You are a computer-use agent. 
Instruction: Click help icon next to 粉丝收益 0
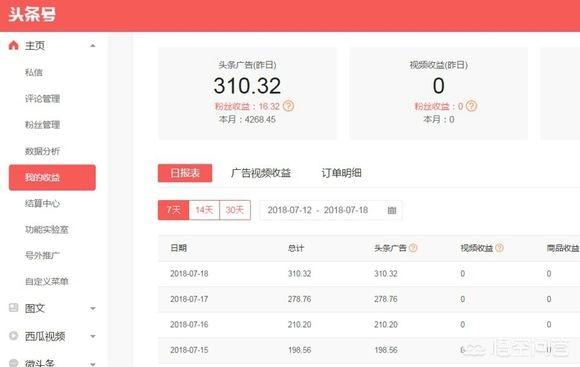(471, 106)
